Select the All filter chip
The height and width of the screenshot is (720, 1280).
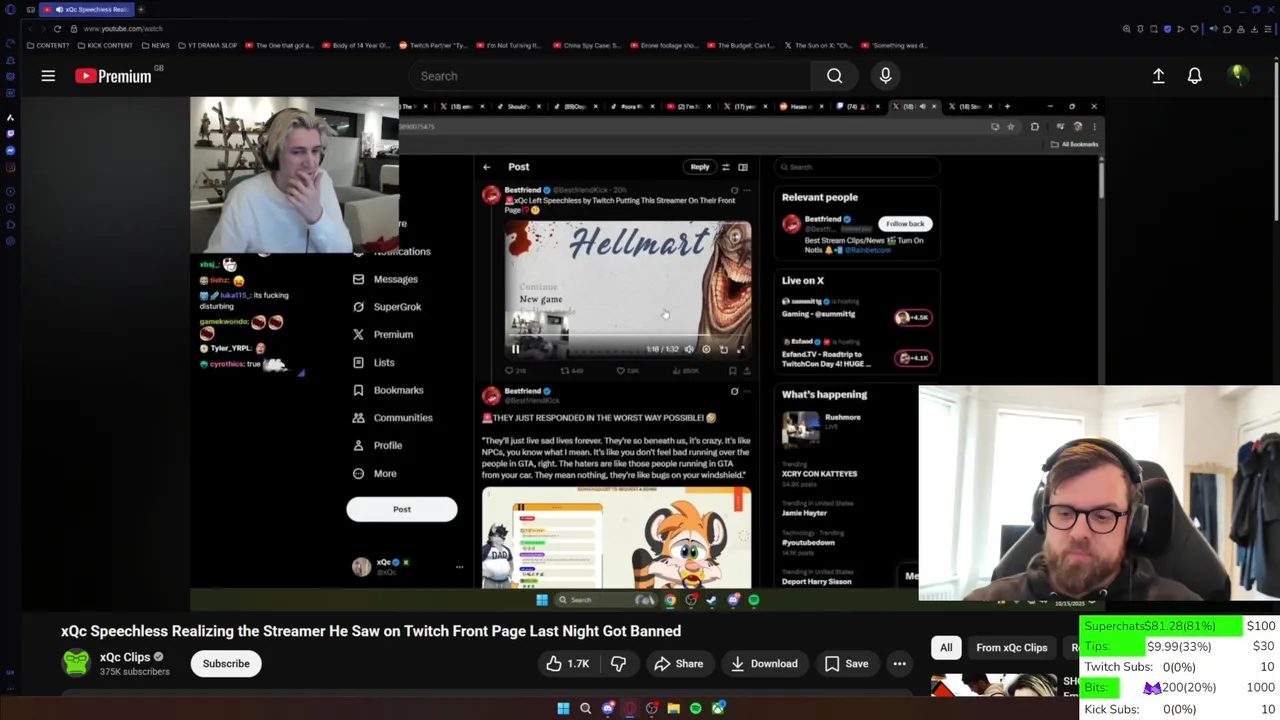point(946,648)
